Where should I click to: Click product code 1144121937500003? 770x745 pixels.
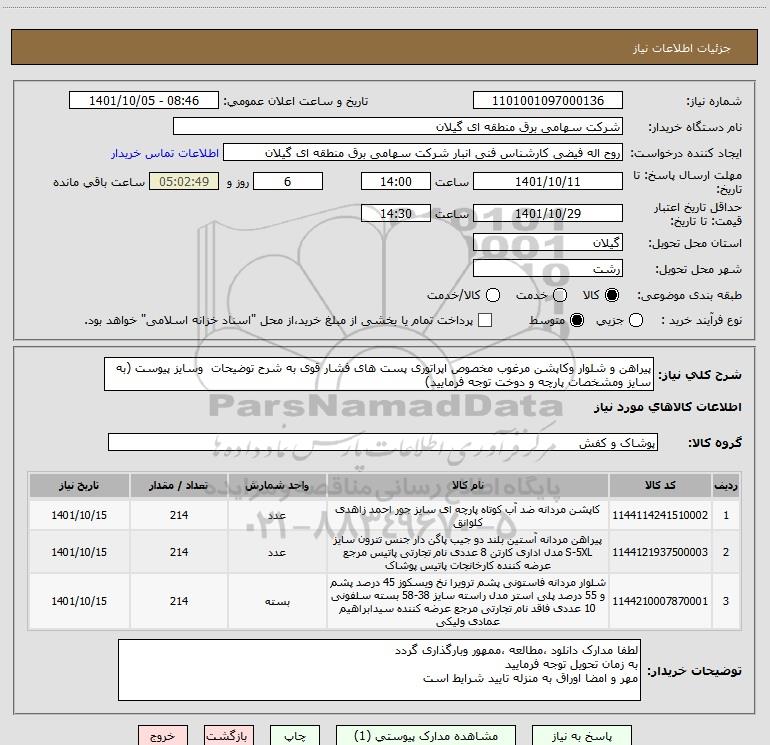(660, 552)
